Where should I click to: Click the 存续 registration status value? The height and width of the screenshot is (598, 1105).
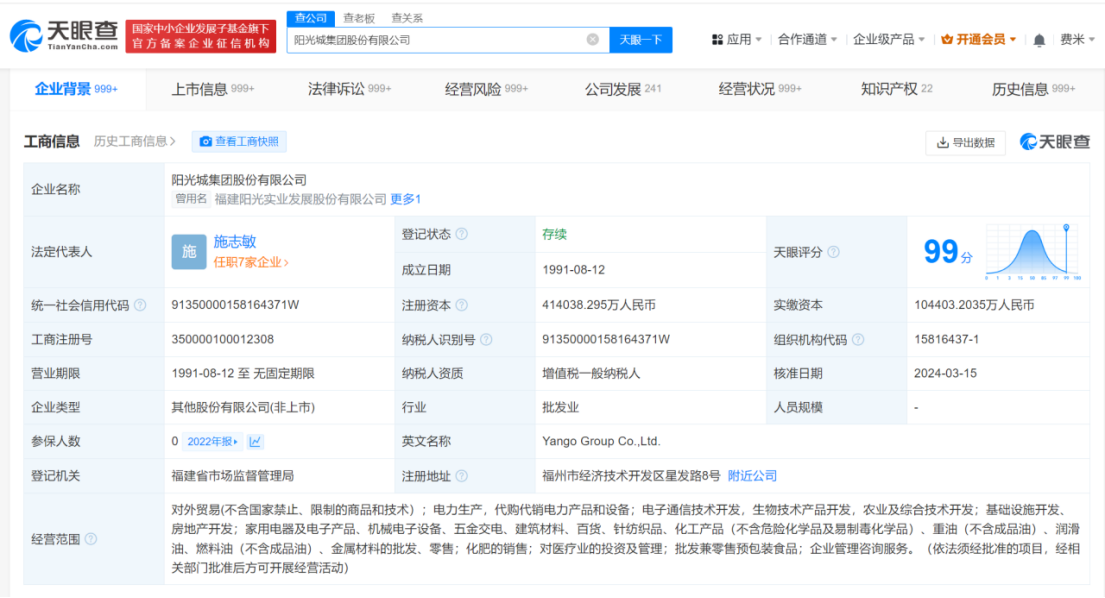tap(555, 234)
